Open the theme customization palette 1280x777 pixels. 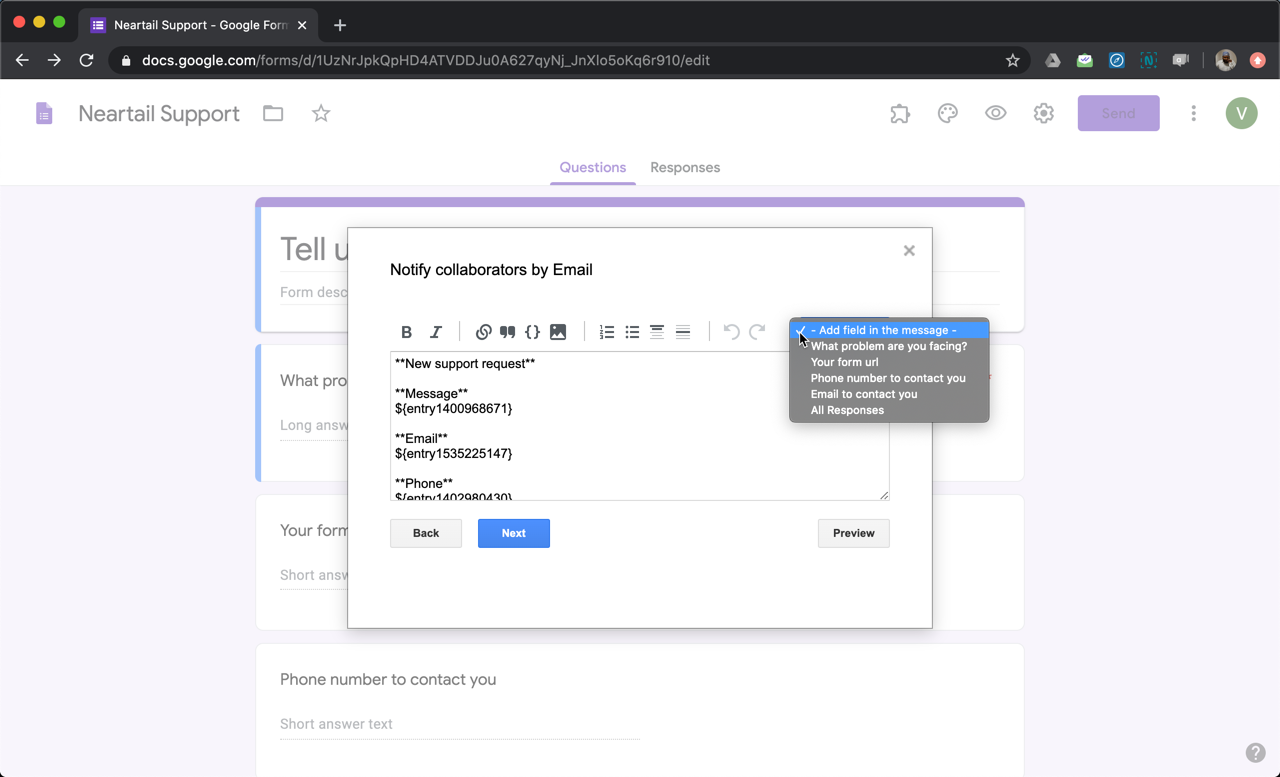(948, 114)
